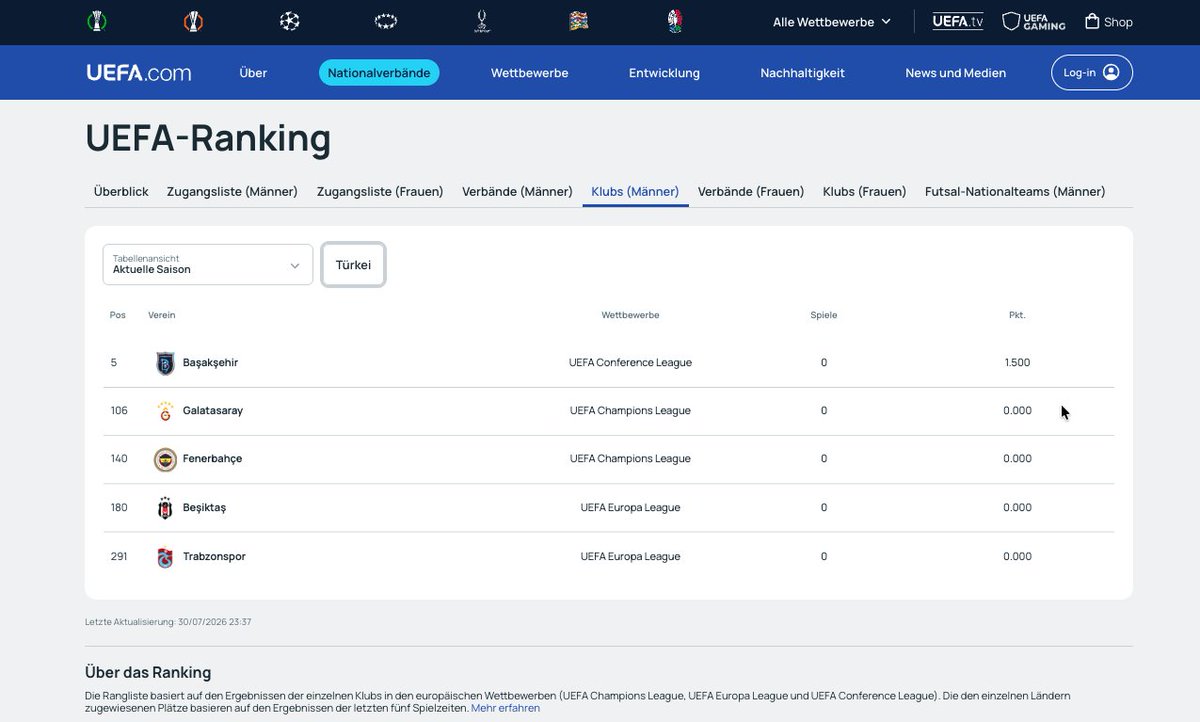1200x722 pixels.
Task: Open the Champions League starball logo
Action: tap(290, 21)
